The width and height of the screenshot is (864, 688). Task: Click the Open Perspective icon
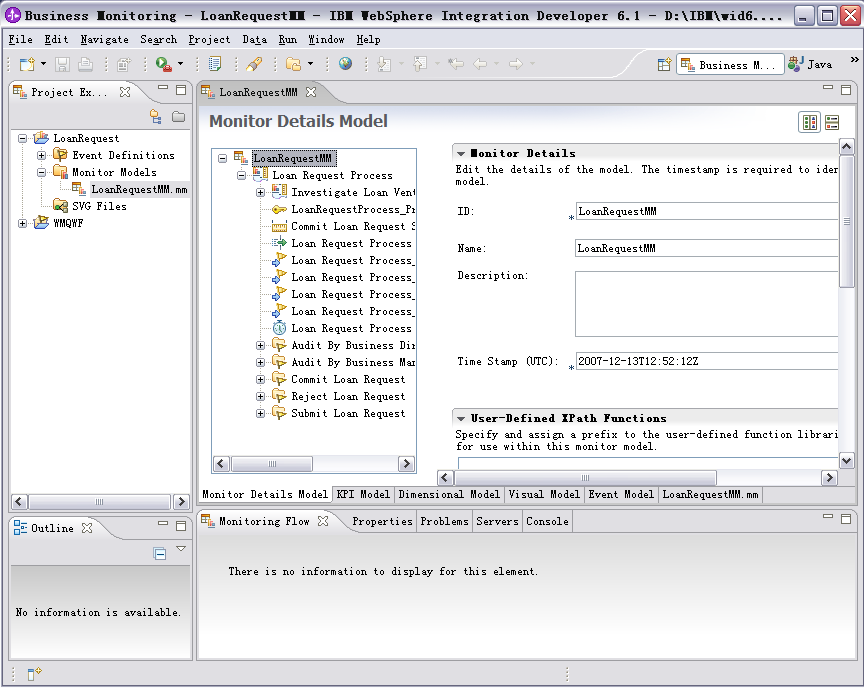(x=665, y=64)
